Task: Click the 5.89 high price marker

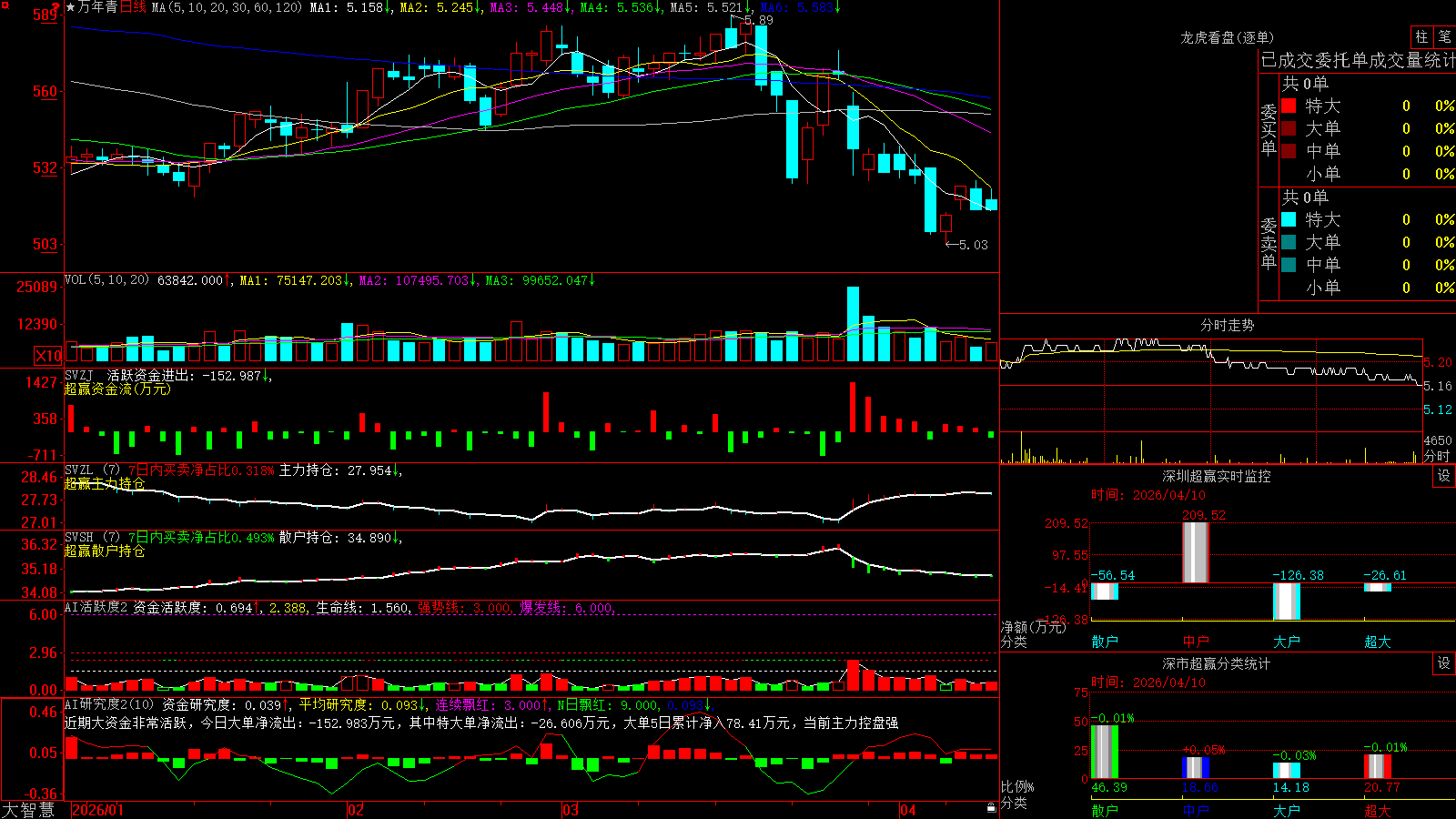Action: 758,20
